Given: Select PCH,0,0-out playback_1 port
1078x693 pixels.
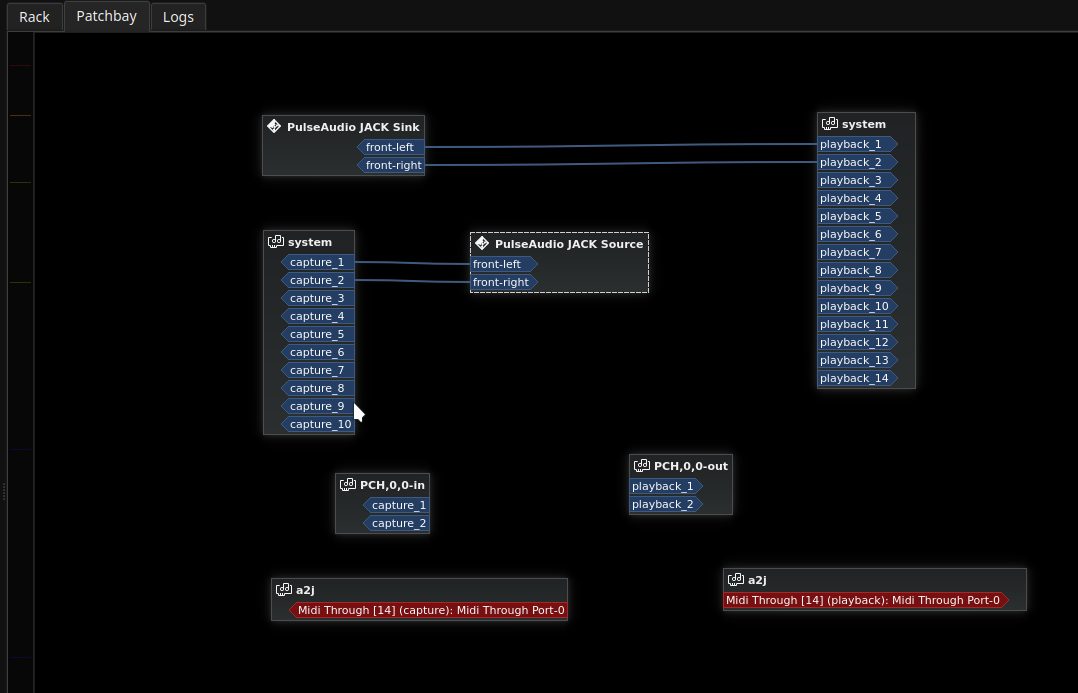Looking at the screenshot, I should coord(666,486).
